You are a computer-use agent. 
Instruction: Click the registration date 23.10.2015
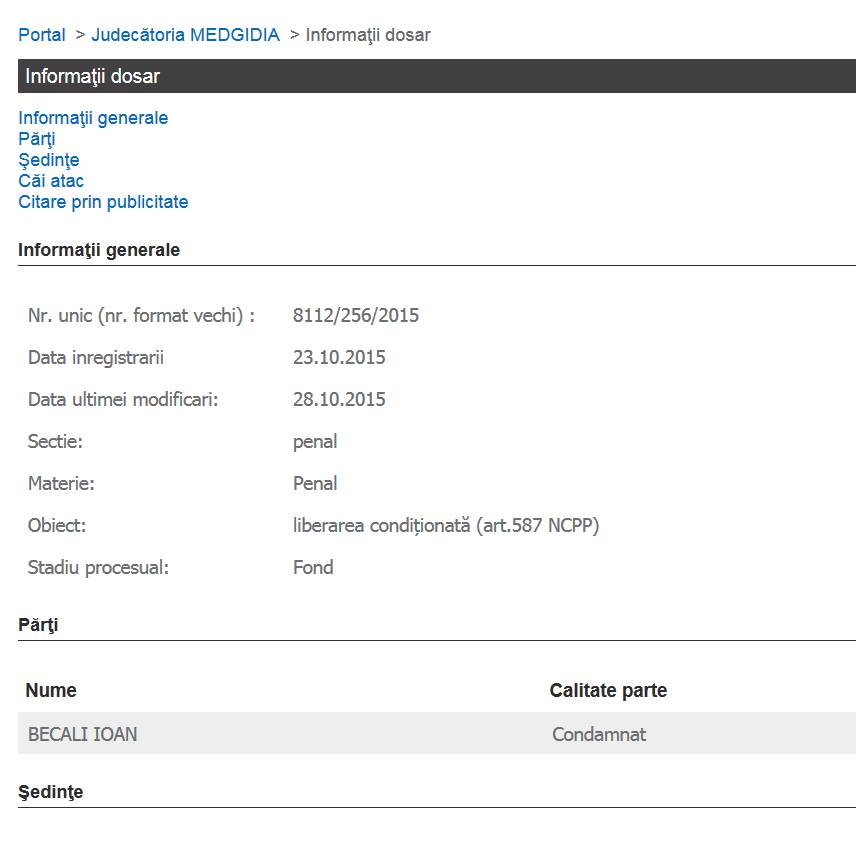tap(339, 358)
